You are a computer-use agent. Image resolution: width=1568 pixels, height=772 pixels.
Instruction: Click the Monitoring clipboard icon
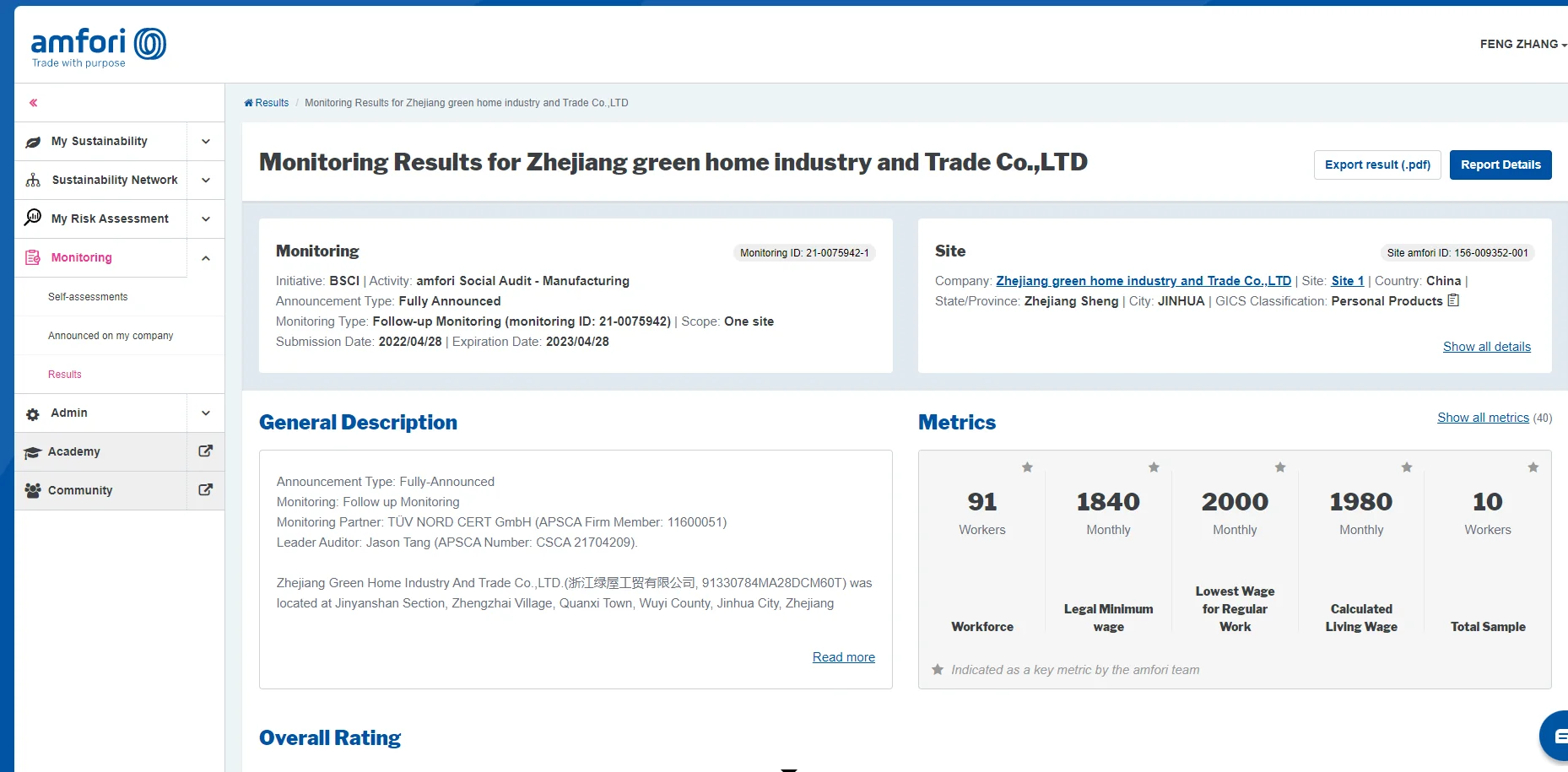(33, 257)
